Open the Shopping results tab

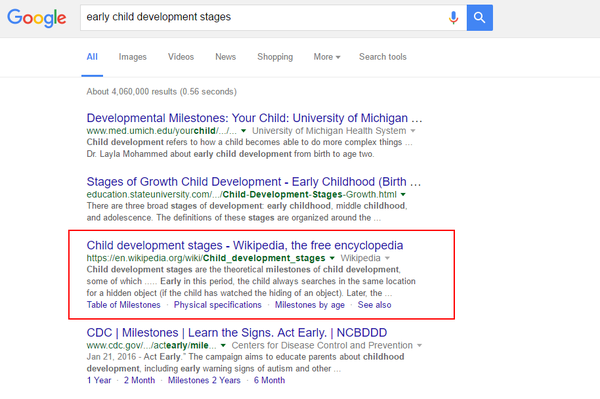coord(275,57)
